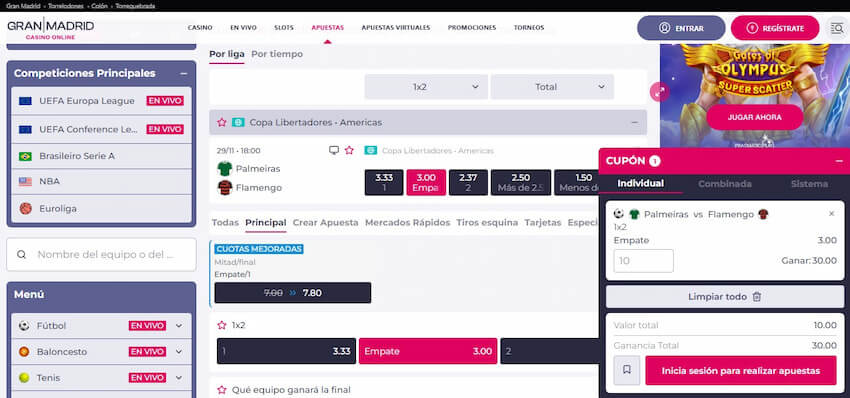Screen dimensions: 850x398
Task: Select the Mercados Rápidos tab
Action: pyautogui.click(x=408, y=222)
